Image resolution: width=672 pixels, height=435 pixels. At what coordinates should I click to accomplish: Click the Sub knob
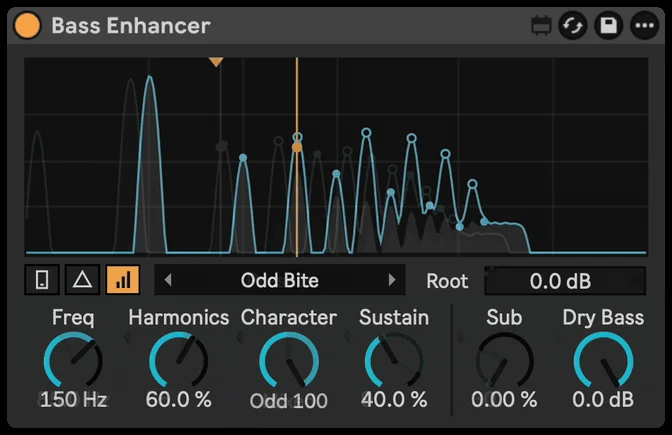pos(504,361)
